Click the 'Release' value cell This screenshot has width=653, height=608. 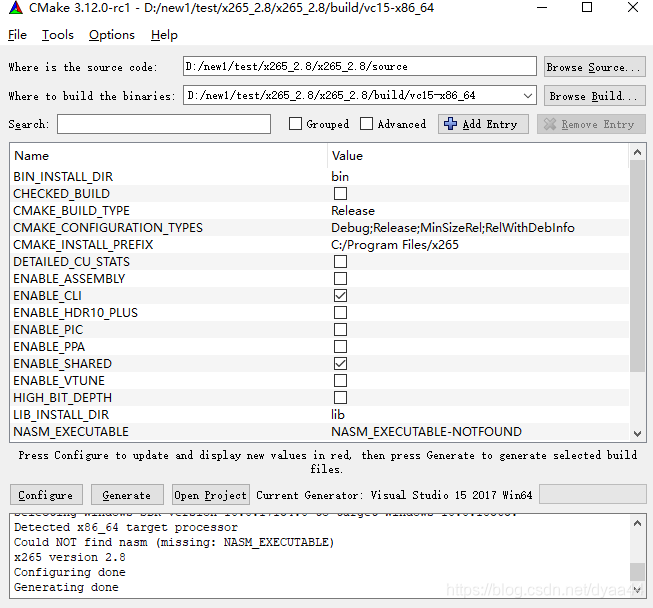coord(353,211)
